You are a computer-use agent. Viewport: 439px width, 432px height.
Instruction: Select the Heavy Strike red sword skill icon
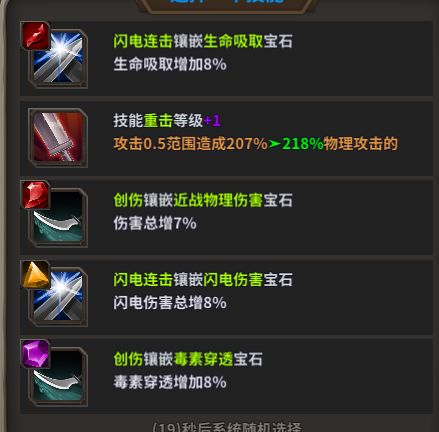point(58,138)
